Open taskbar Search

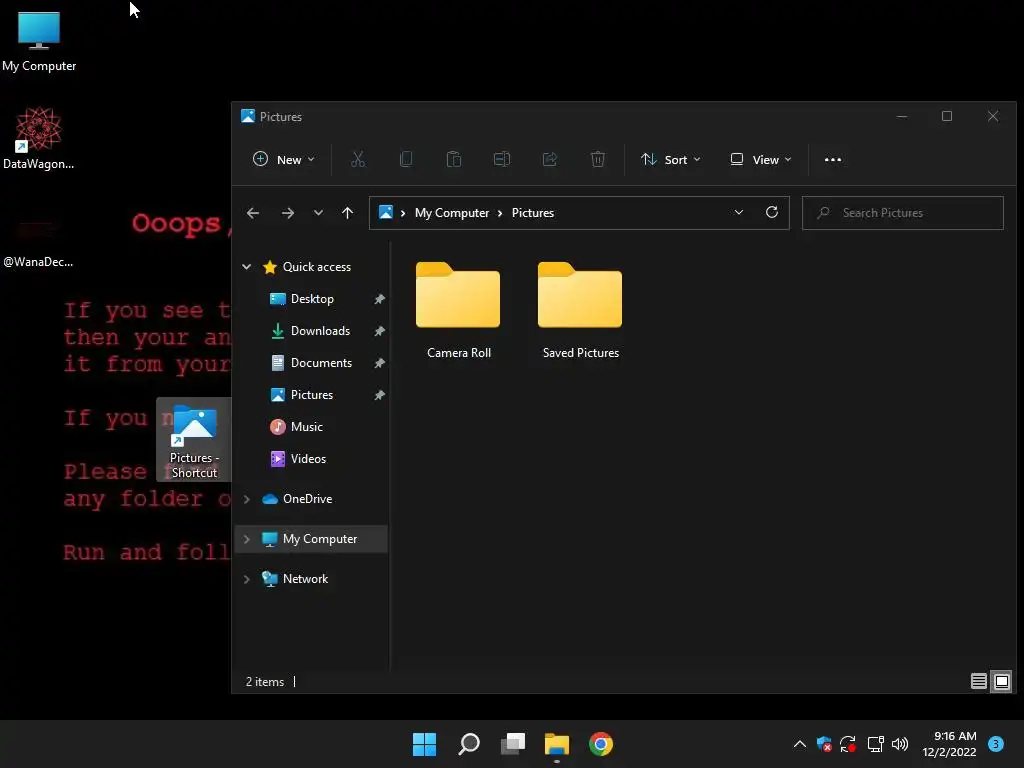469,744
